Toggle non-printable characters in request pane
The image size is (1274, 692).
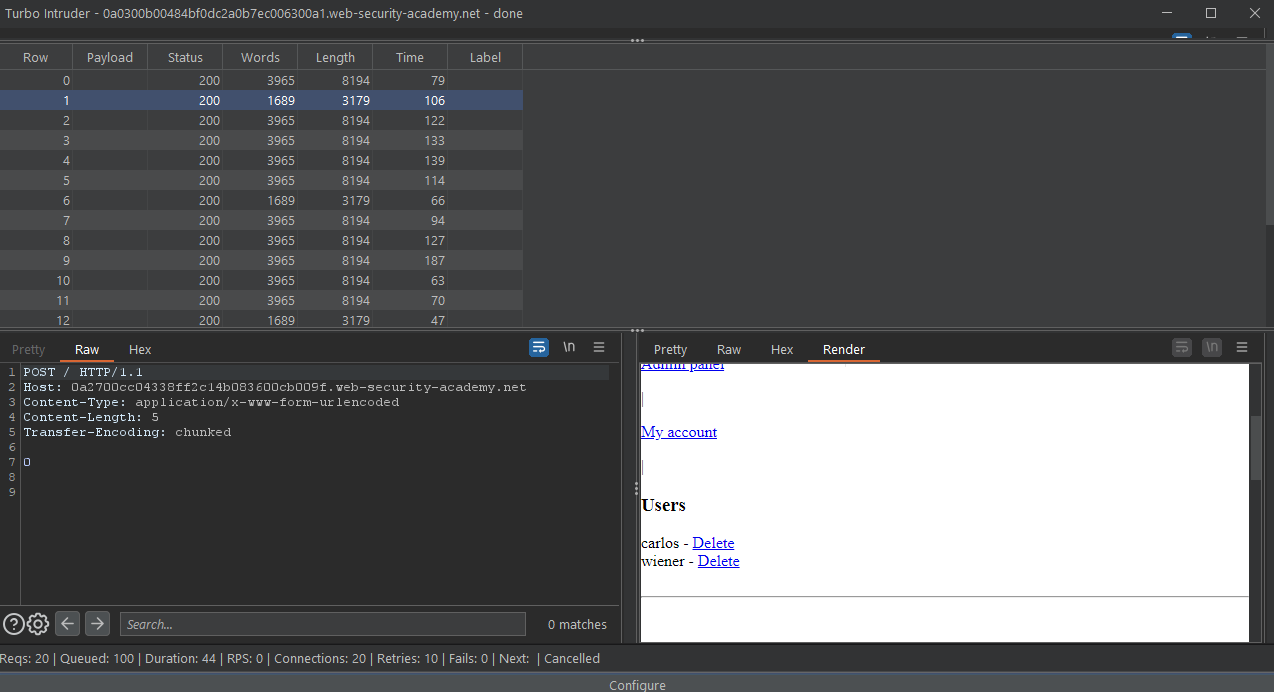click(569, 347)
